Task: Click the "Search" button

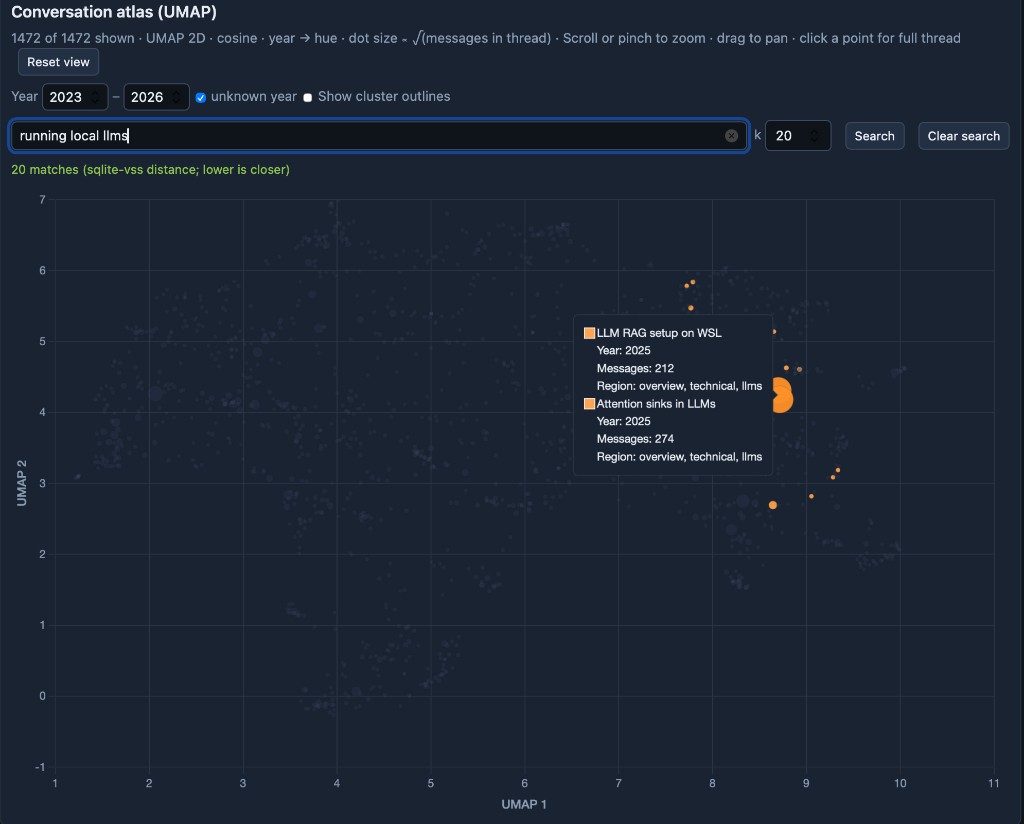Action: click(874, 136)
